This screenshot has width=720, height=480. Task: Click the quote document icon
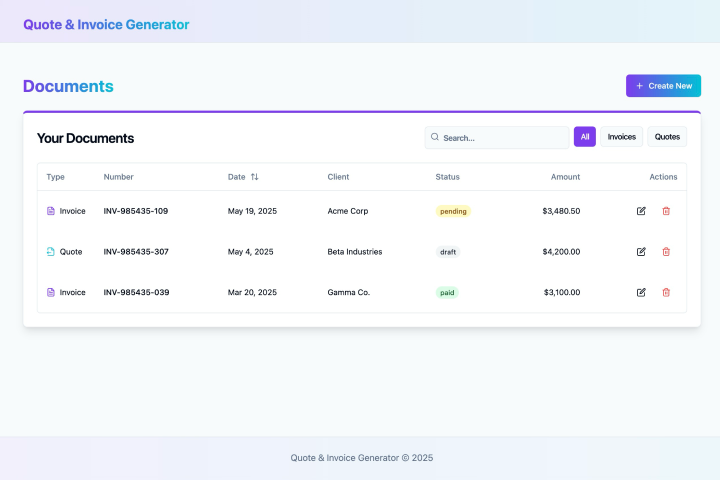51,252
